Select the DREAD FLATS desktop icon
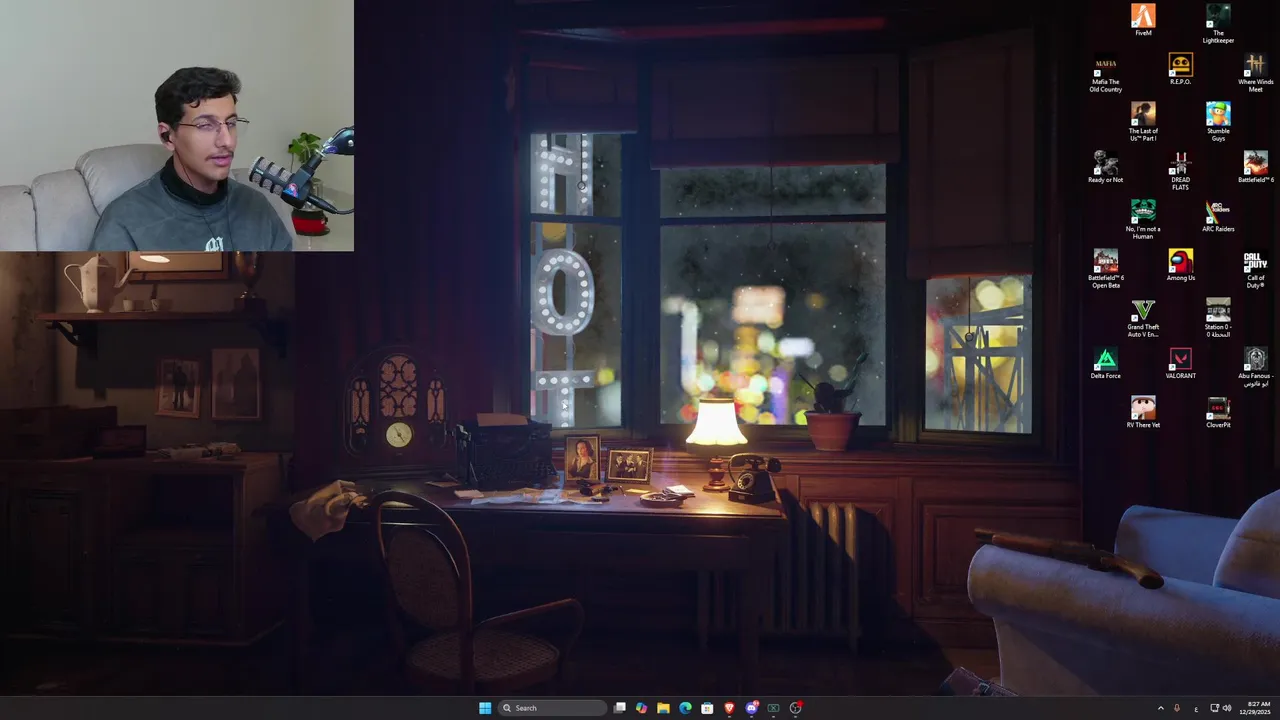1280x720 pixels. [x=1180, y=171]
